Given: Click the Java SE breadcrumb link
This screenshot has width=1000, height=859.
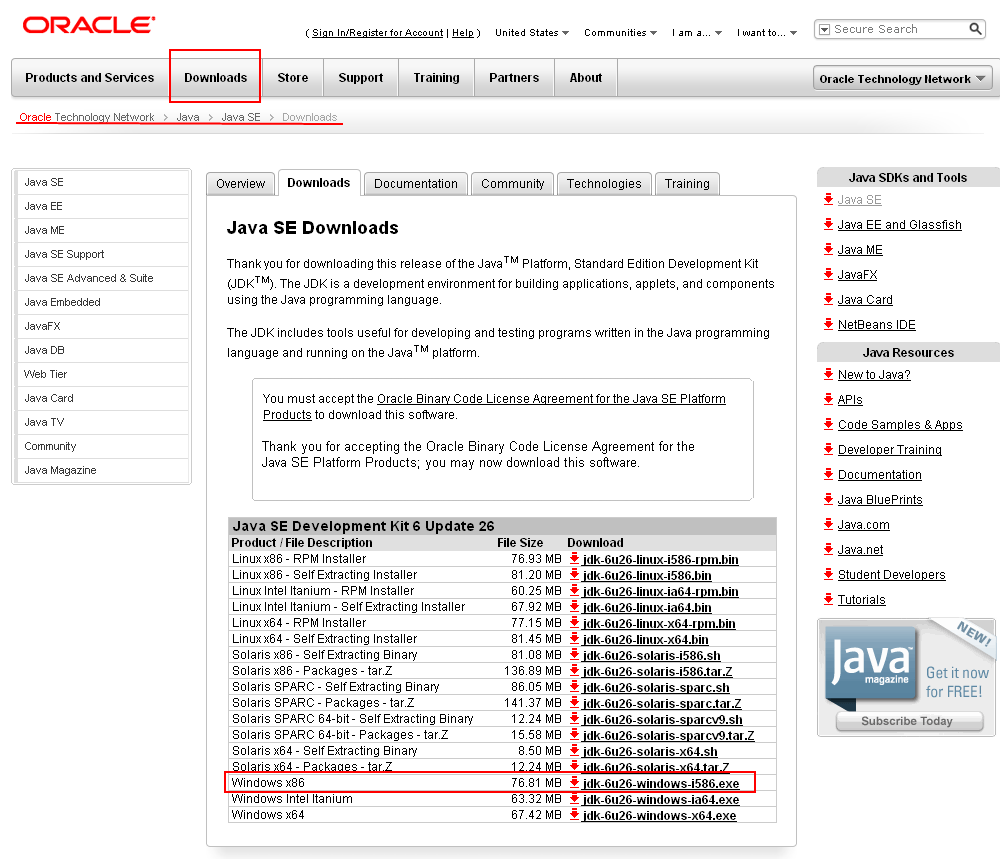Looking at the screenshot, I should pyautogui.click(x=241, y=117).
